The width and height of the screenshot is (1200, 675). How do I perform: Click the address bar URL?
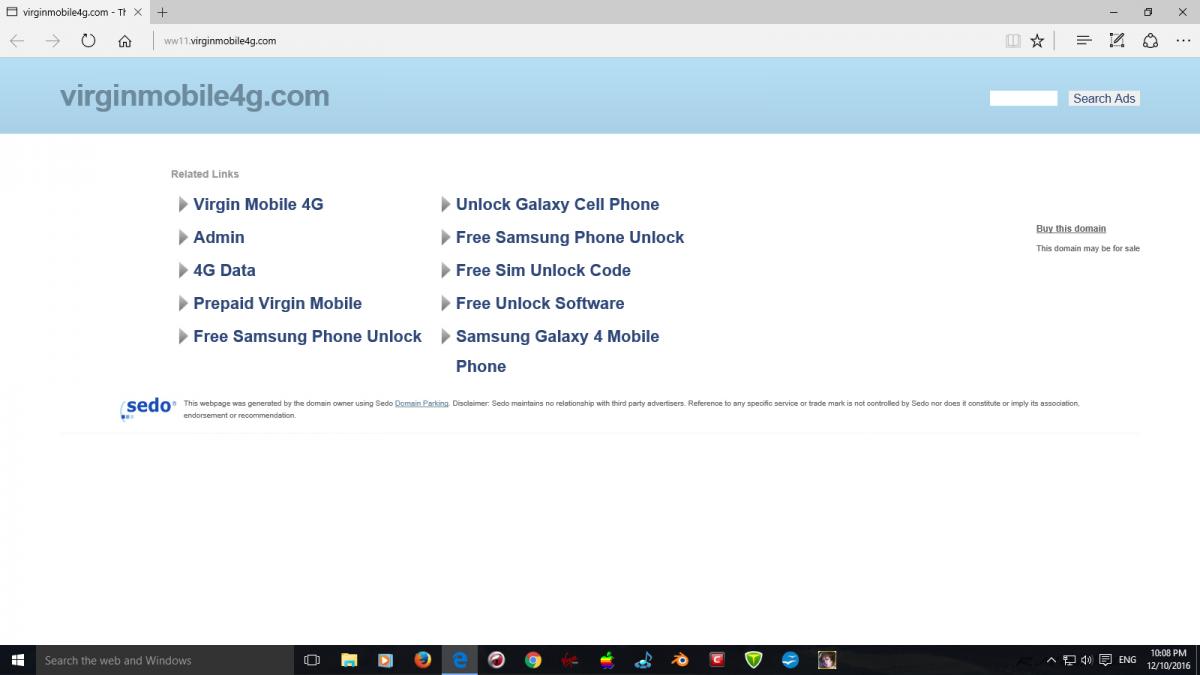tap(220, 41)
